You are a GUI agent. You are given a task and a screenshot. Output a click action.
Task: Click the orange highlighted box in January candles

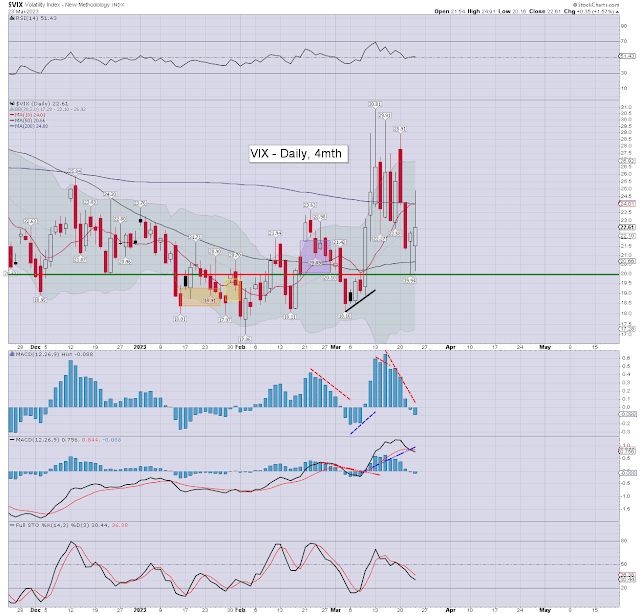[200, 297]
